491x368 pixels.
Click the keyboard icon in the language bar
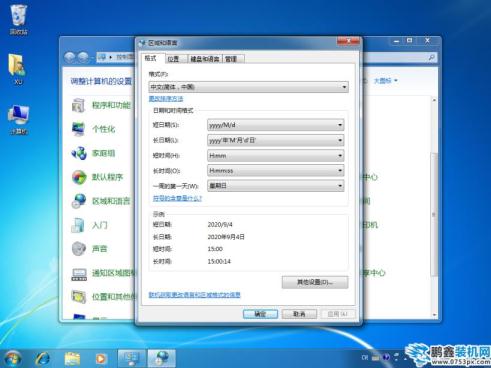point(376,358)
